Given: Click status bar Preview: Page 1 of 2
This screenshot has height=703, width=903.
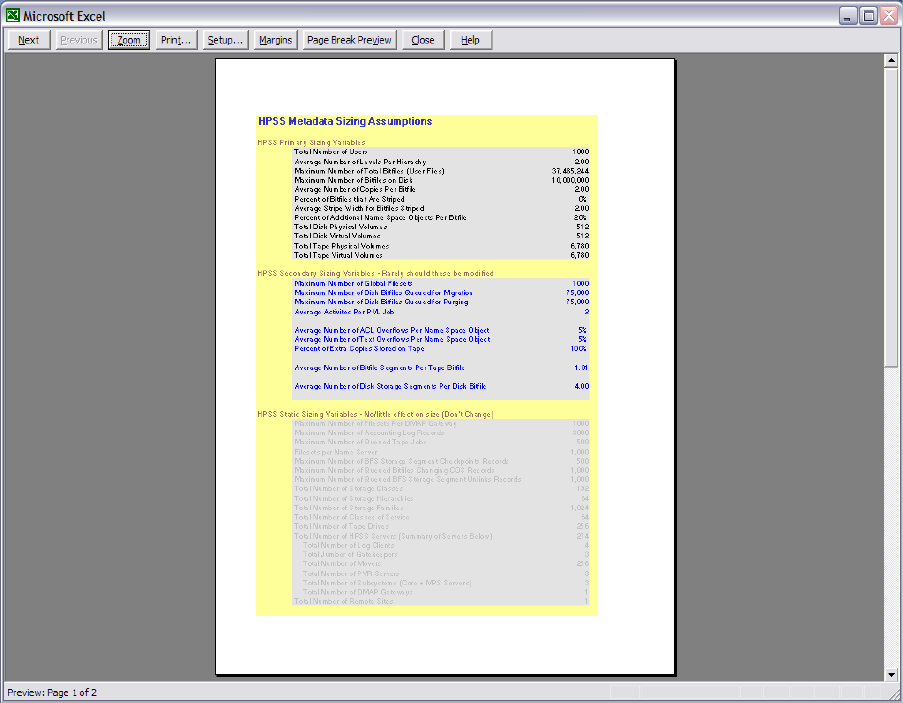Looking at the screenshot, I should (x=52, y=693).
